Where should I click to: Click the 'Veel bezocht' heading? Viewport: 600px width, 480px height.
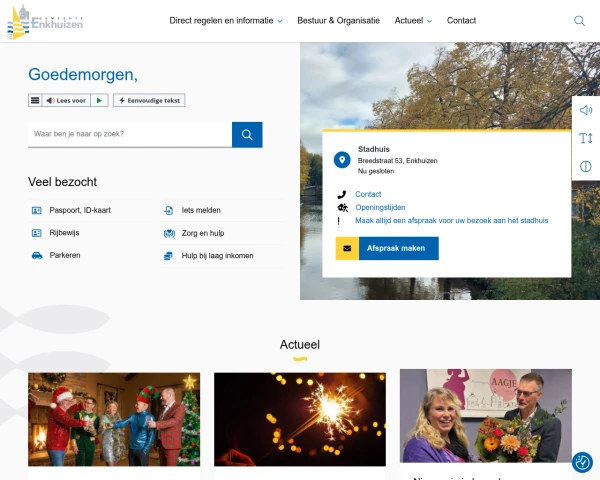tap(62, 182)
